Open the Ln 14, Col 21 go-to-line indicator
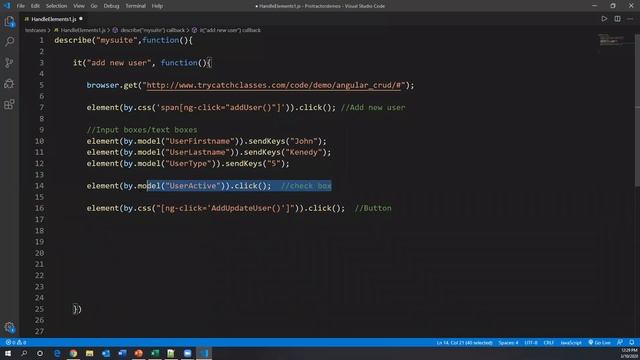640x360 pixels. click(x=464, y=342)
